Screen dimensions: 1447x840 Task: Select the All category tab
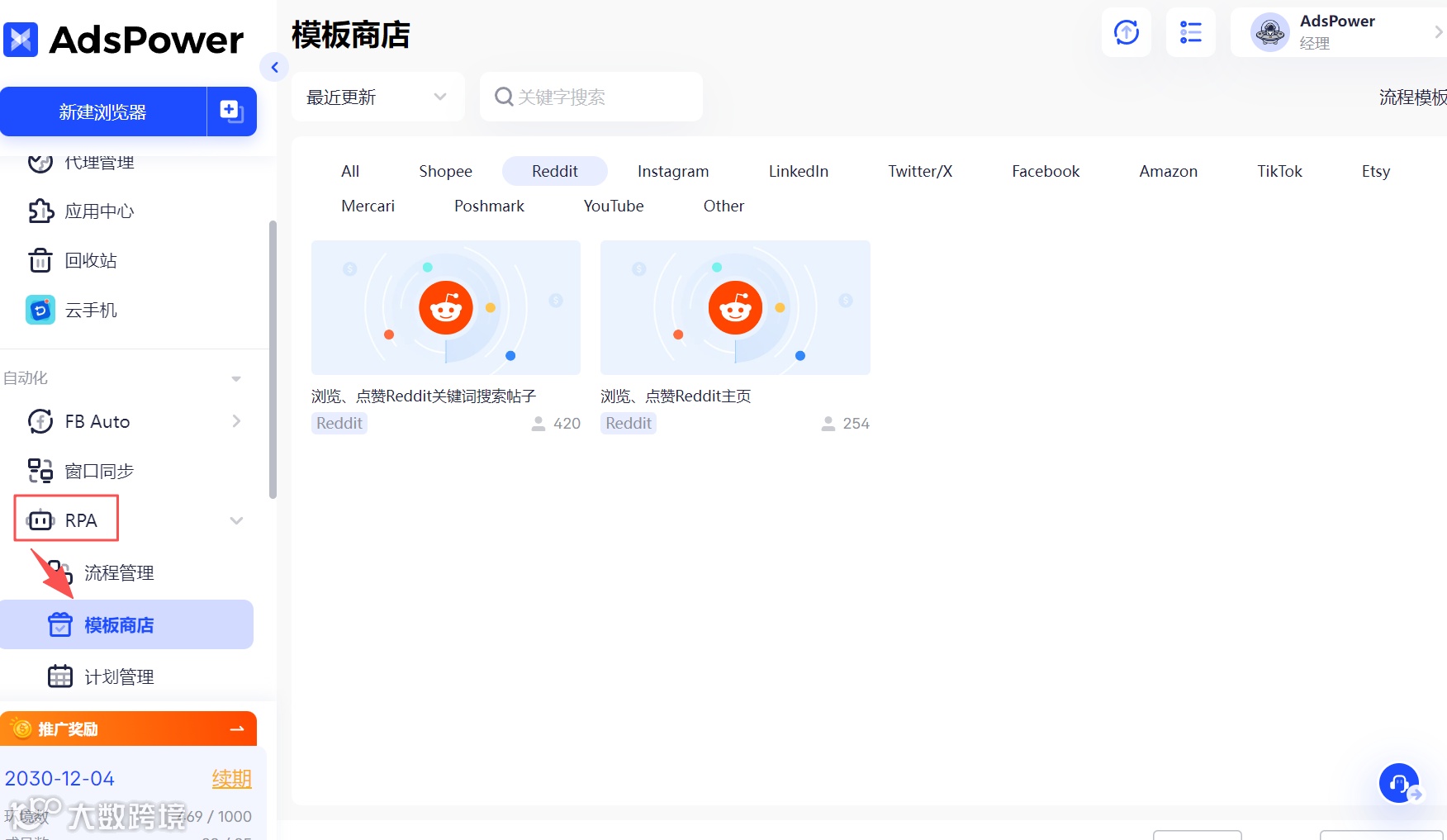coord(350,171)
